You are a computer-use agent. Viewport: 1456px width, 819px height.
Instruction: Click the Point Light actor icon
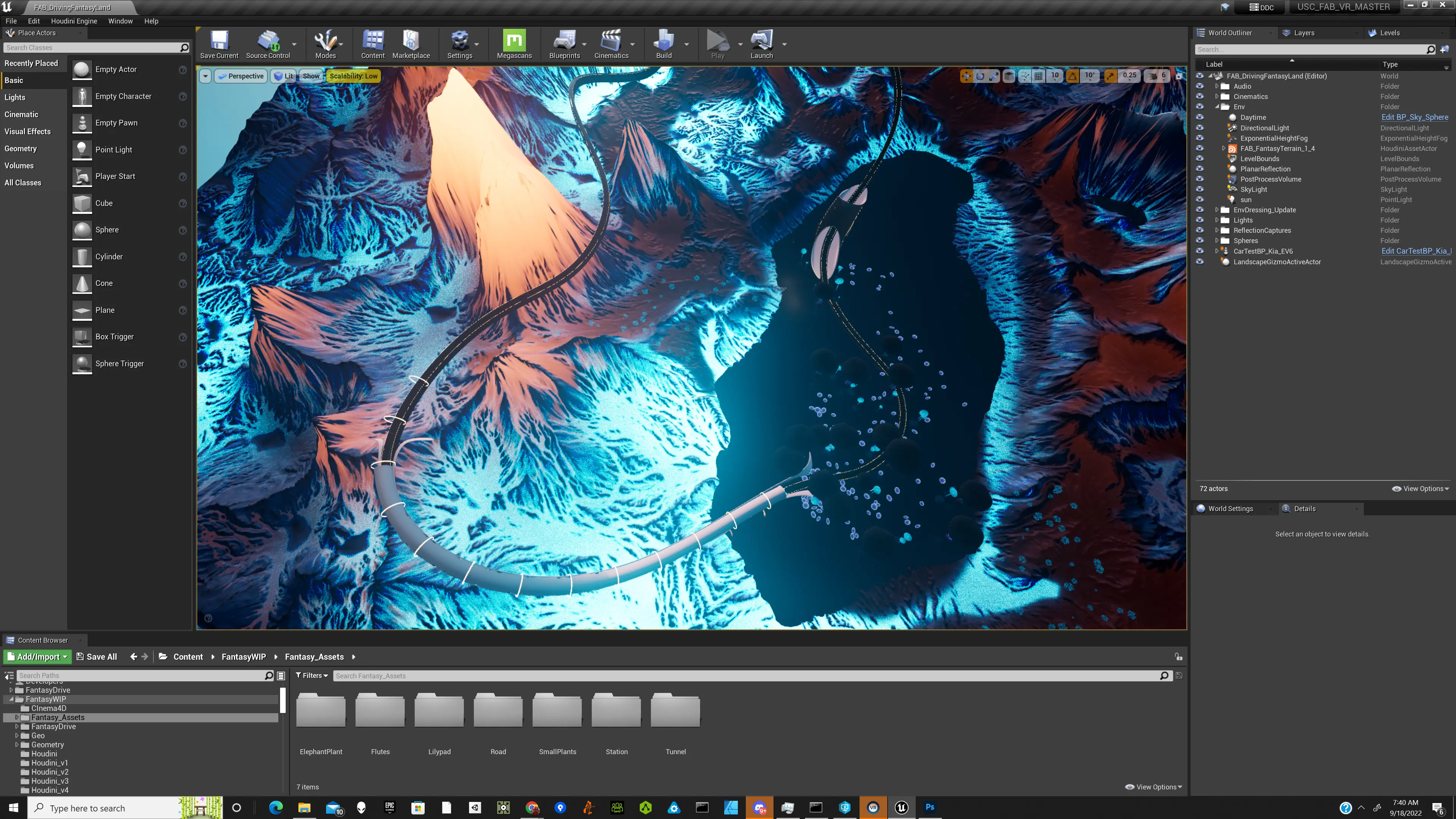click(82, 150)
